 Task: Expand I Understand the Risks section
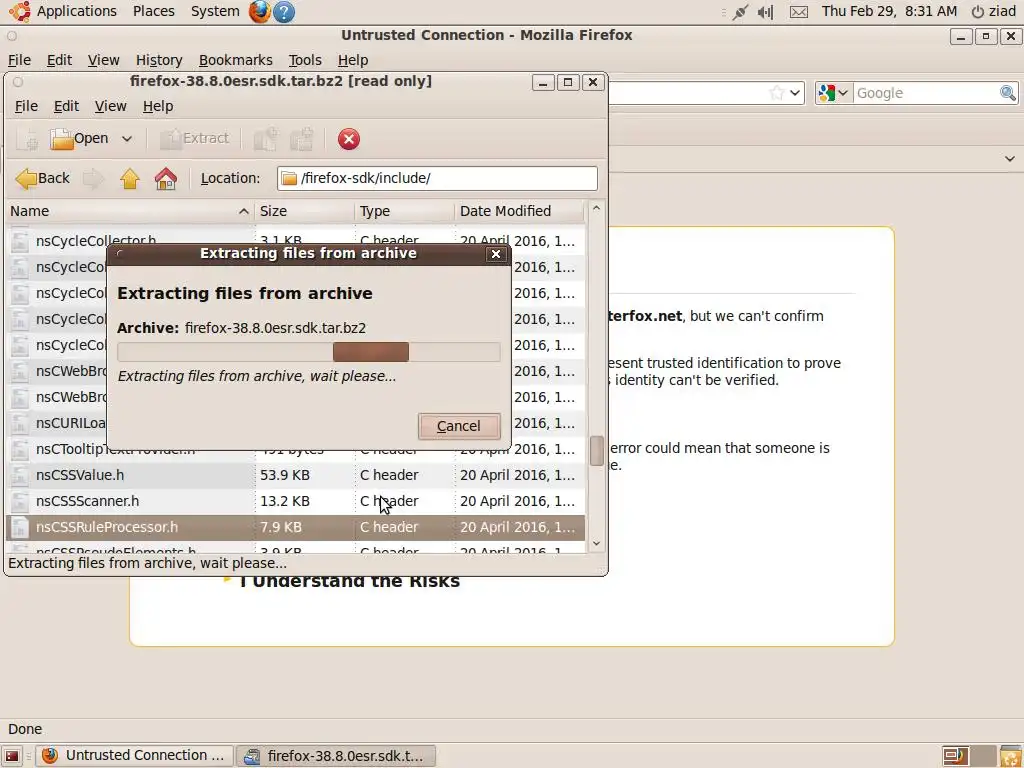(349, 581)
